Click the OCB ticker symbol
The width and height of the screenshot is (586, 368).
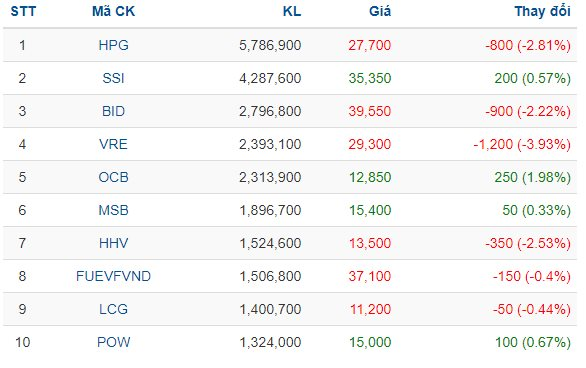click(x=113, y=177)
